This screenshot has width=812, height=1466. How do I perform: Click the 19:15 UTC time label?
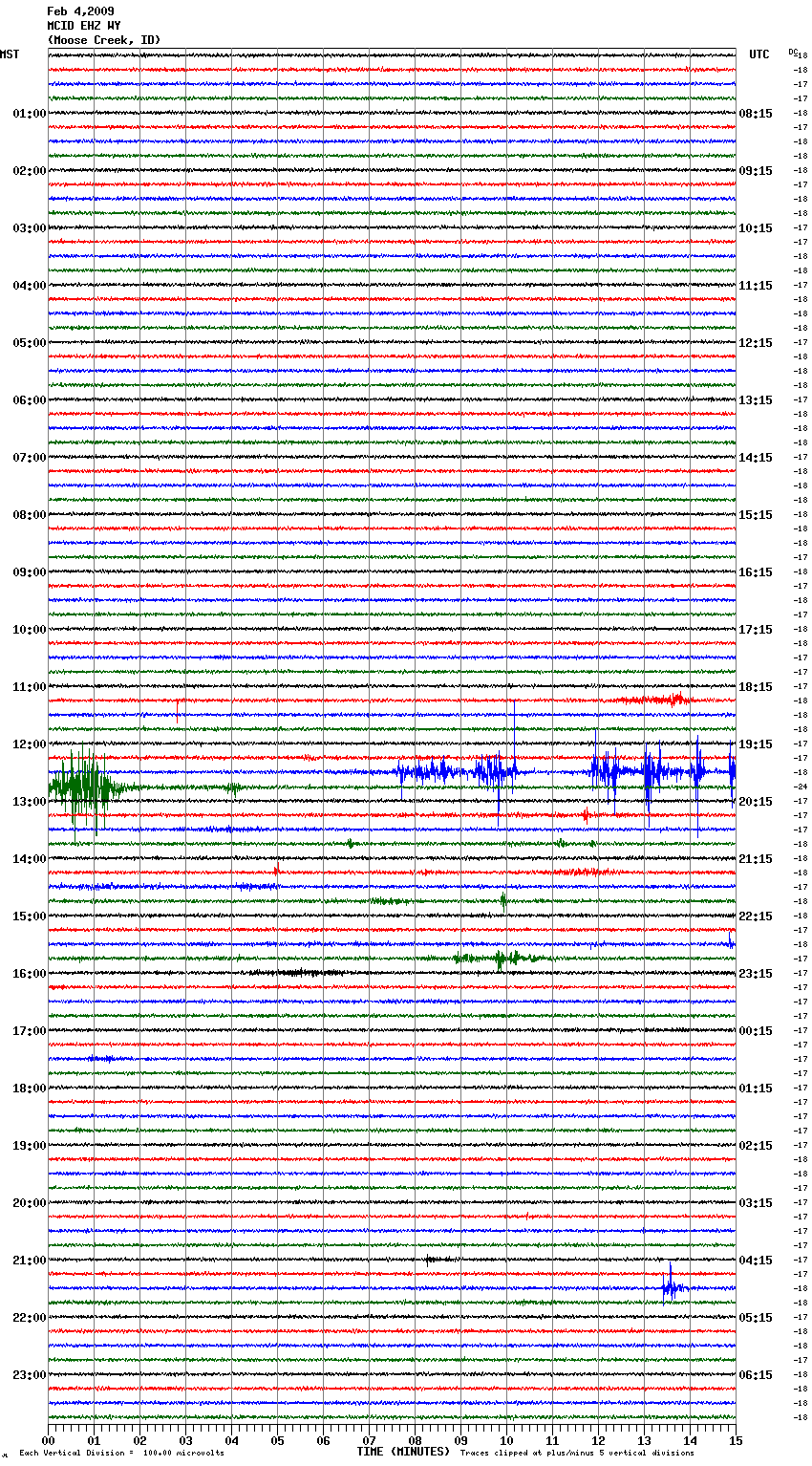(756, 744)
